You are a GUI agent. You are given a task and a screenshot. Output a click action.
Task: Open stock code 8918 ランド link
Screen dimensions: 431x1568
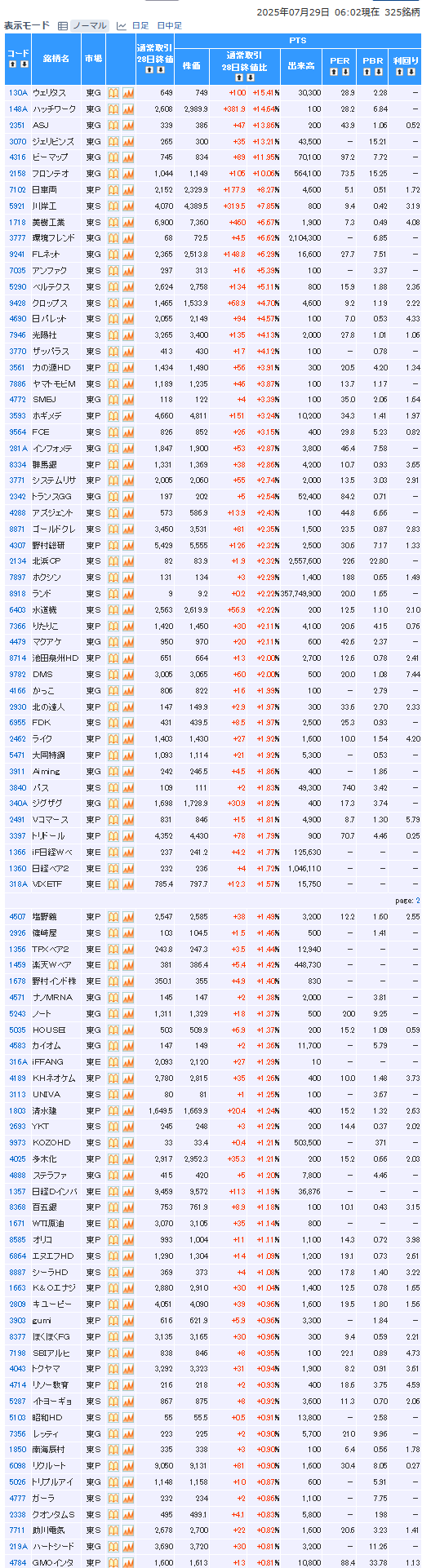pos(17,594)
